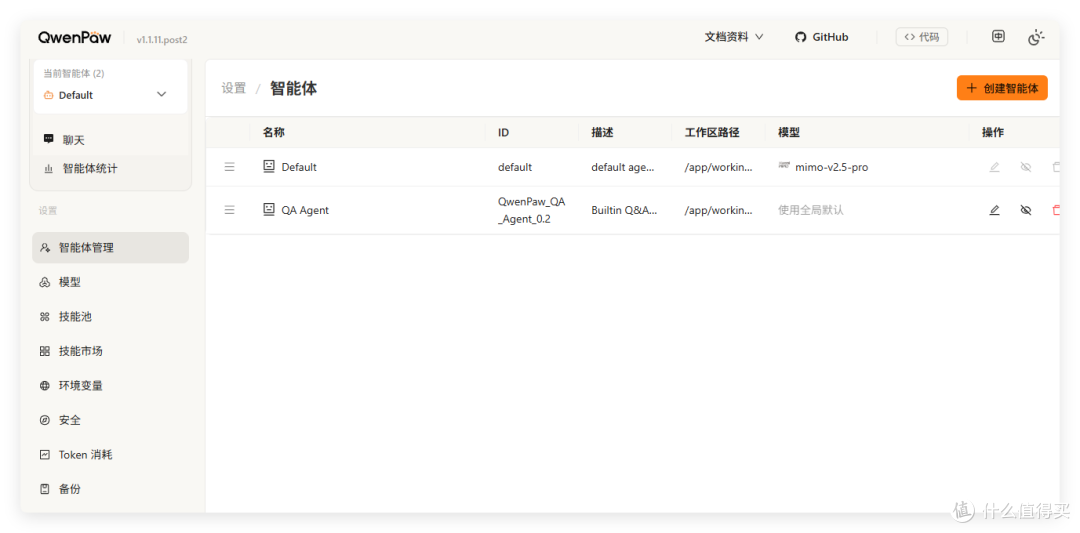Click the QwenPaw_QA_Agent_0.2 ID cell

point(531,210)
